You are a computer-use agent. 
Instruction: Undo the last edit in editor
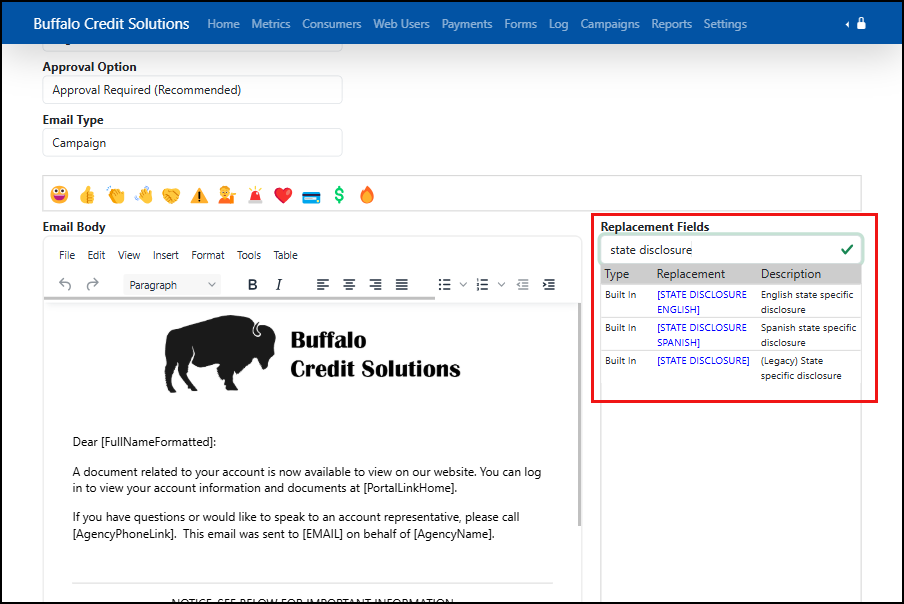click(x=65, y=284)
